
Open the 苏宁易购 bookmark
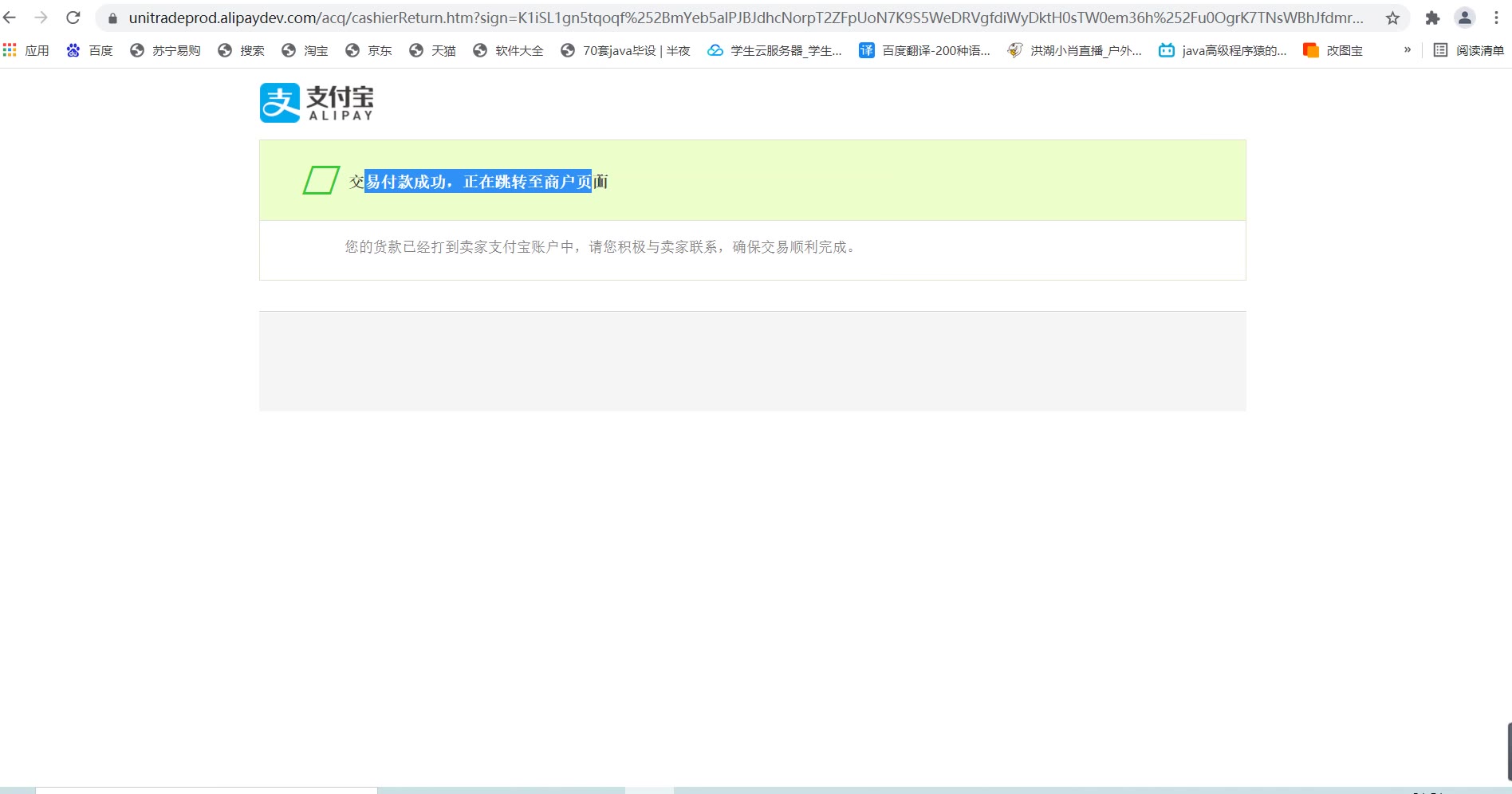click(165, 50)
